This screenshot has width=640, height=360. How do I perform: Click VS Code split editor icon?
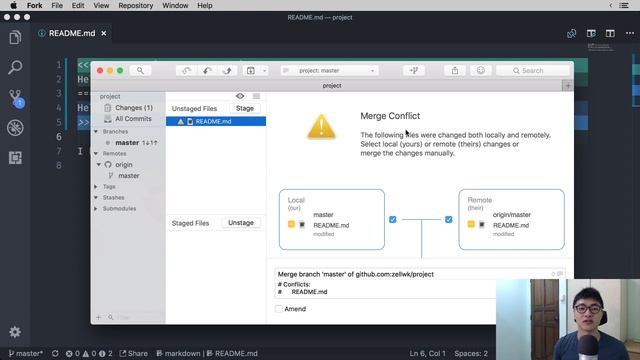click(x=610, y=33)
